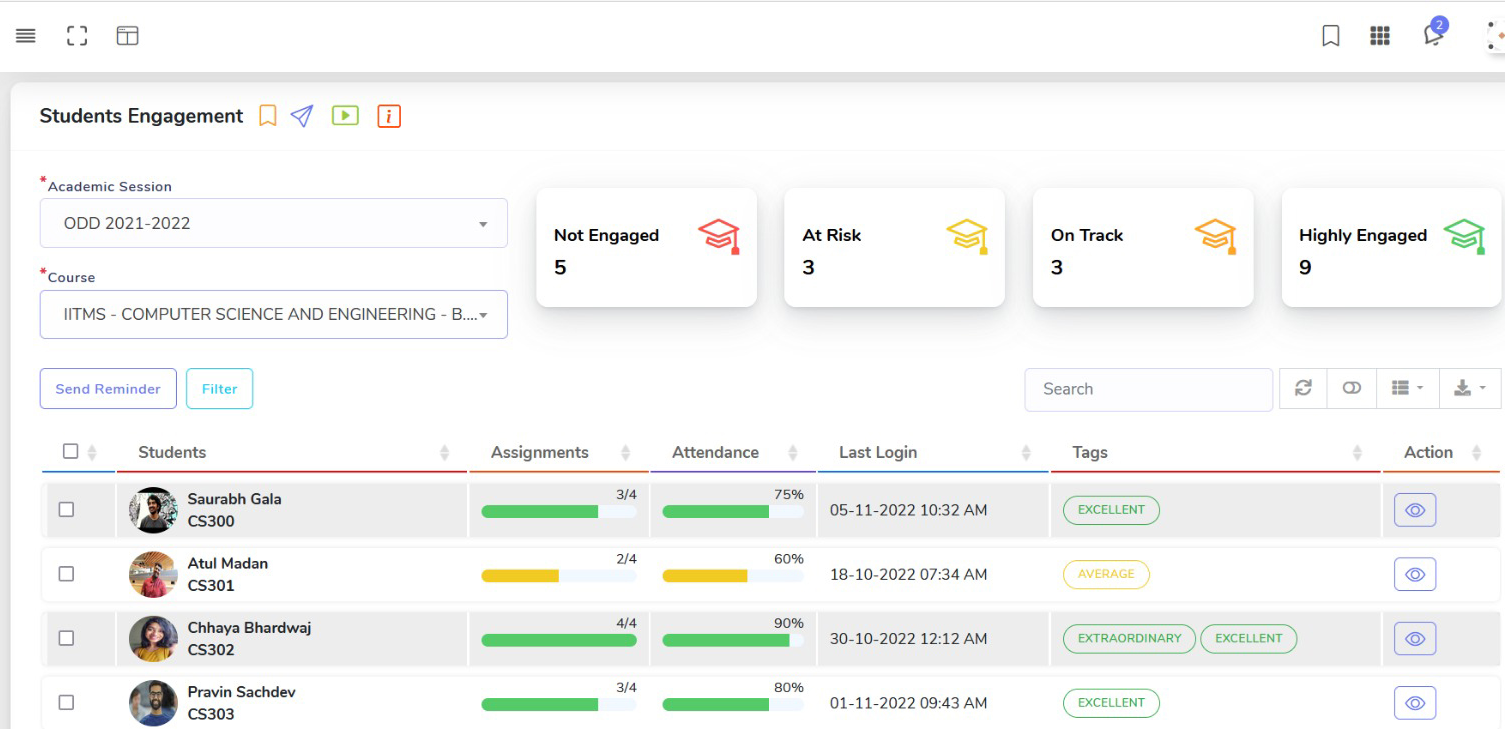Open the apps grid icon
1505x729 pixels.
[1380, 36]
